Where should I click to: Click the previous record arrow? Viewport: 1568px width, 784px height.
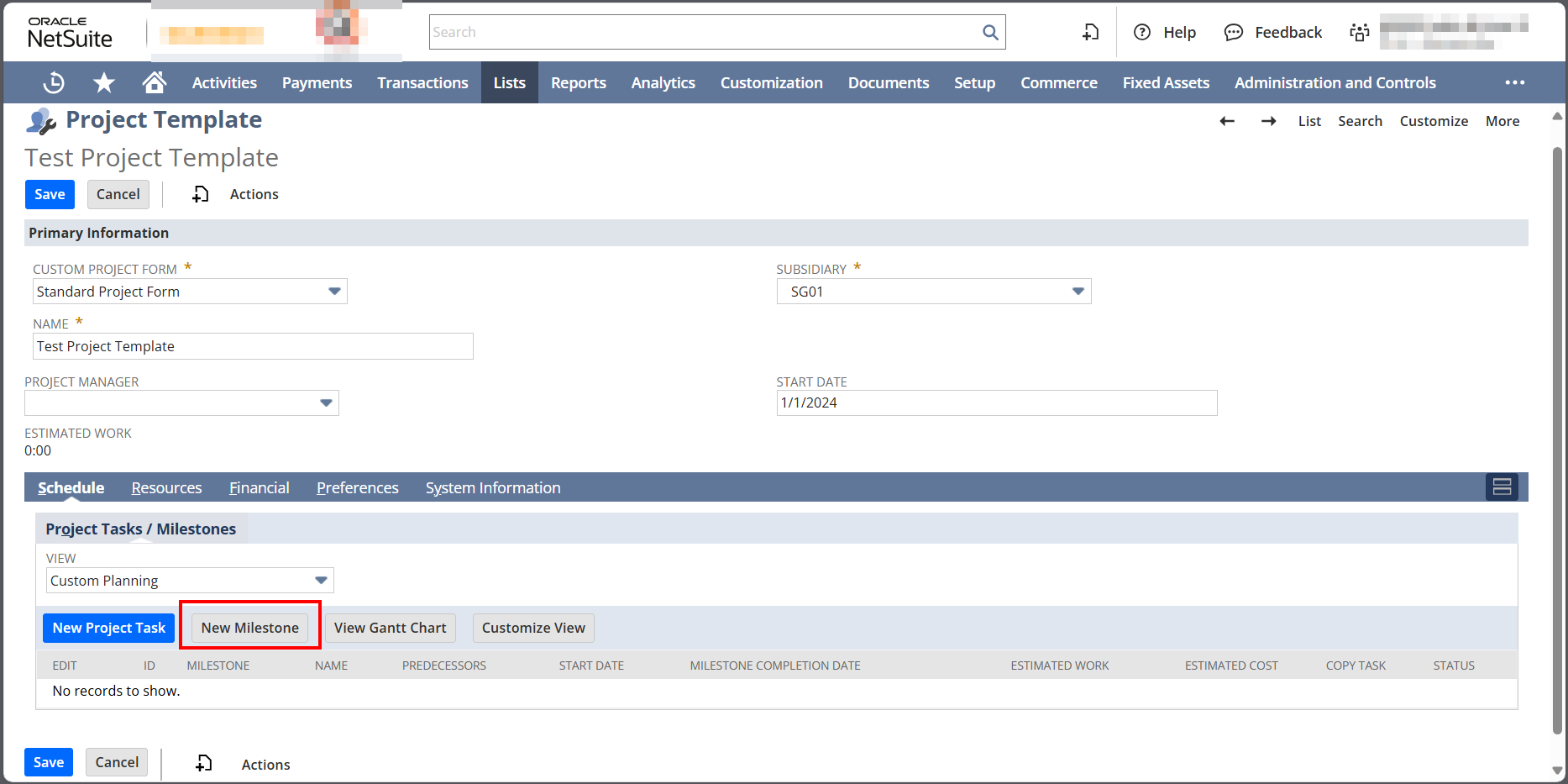click(1227, 121)
